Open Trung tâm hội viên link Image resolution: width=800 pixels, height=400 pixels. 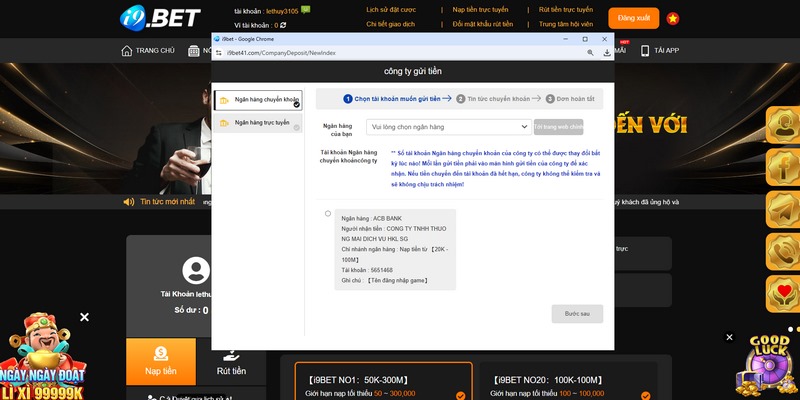tap(566, 24)
